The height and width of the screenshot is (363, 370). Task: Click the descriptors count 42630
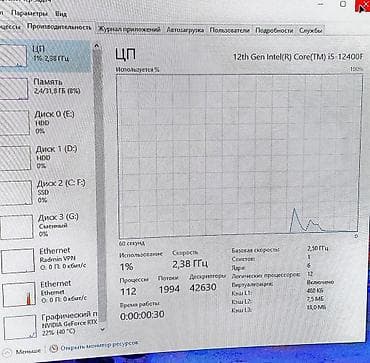pos(203,287)
